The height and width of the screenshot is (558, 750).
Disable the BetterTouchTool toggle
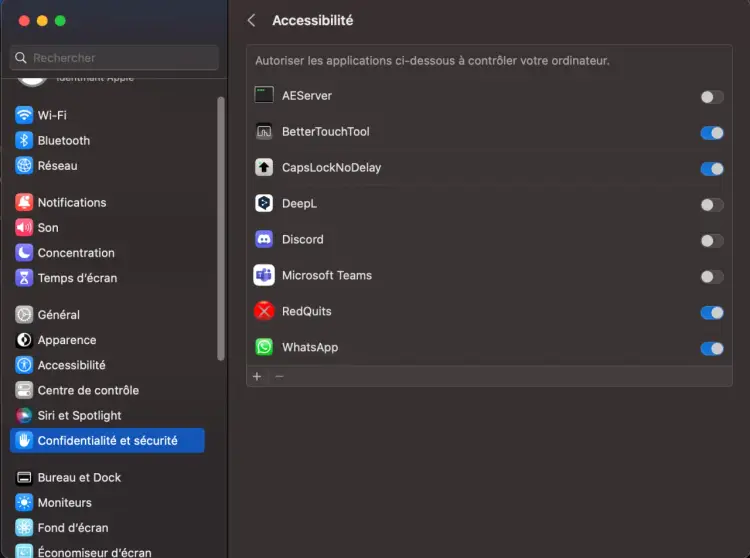click(712, 133)
